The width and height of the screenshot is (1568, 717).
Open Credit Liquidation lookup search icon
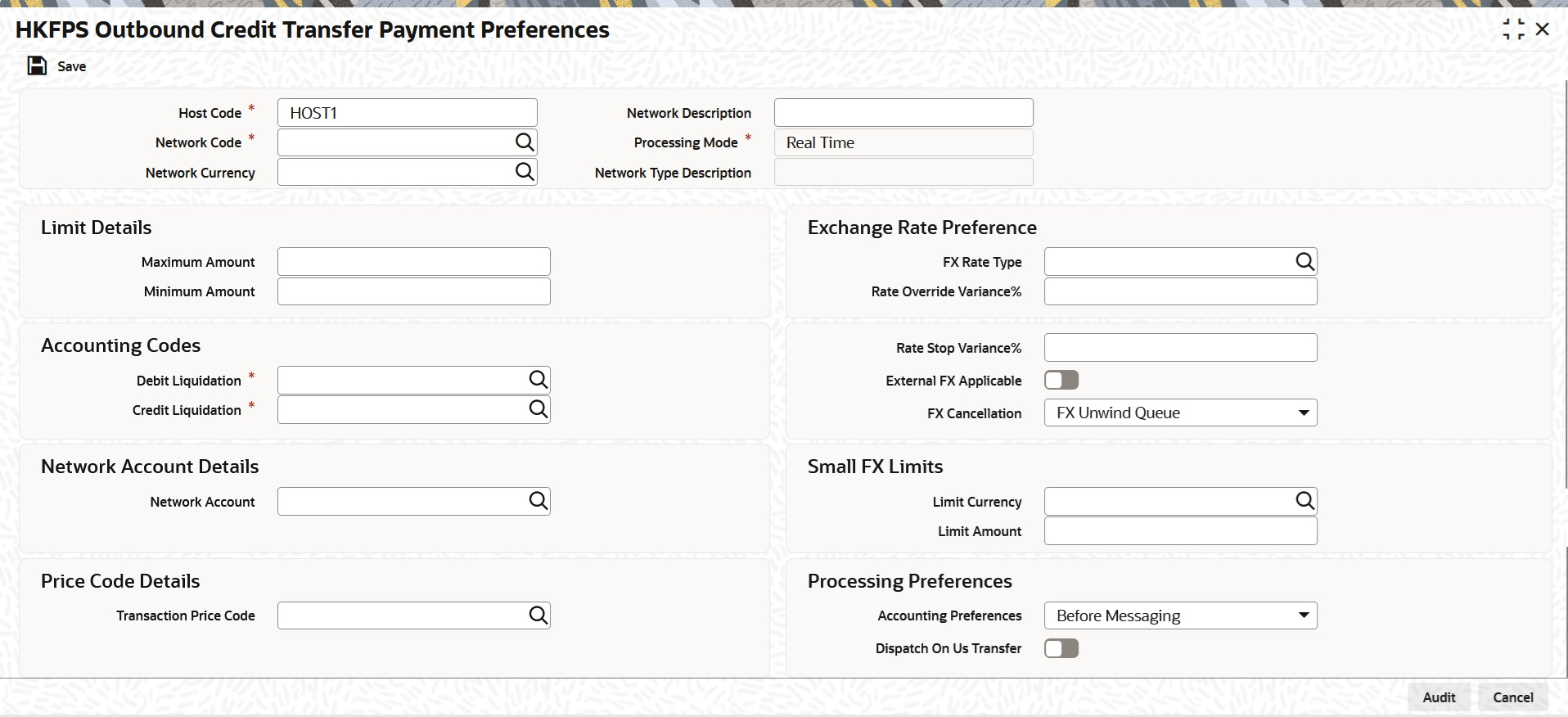538,409
